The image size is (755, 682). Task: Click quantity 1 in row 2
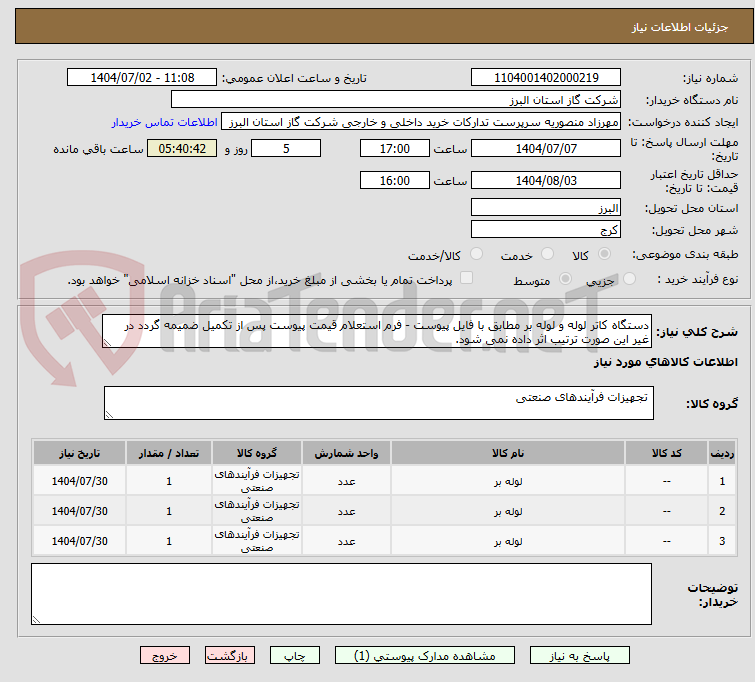pyautogui.click(x=169, y=511)
